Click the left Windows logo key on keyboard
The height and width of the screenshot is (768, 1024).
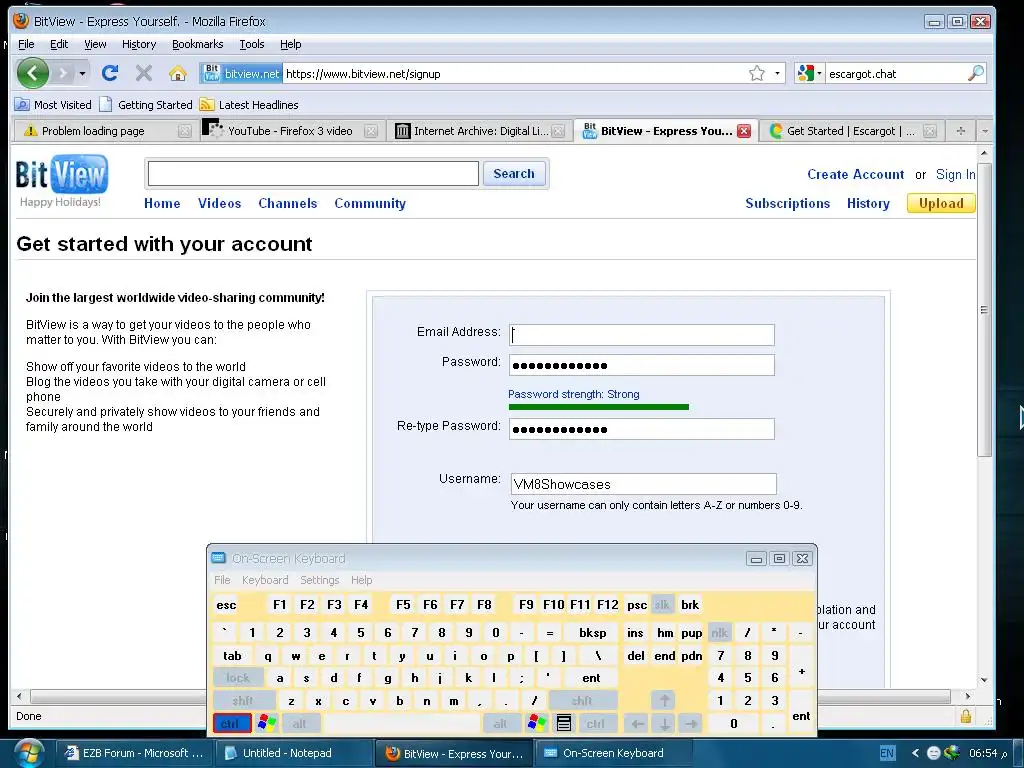tap(266, 723)
